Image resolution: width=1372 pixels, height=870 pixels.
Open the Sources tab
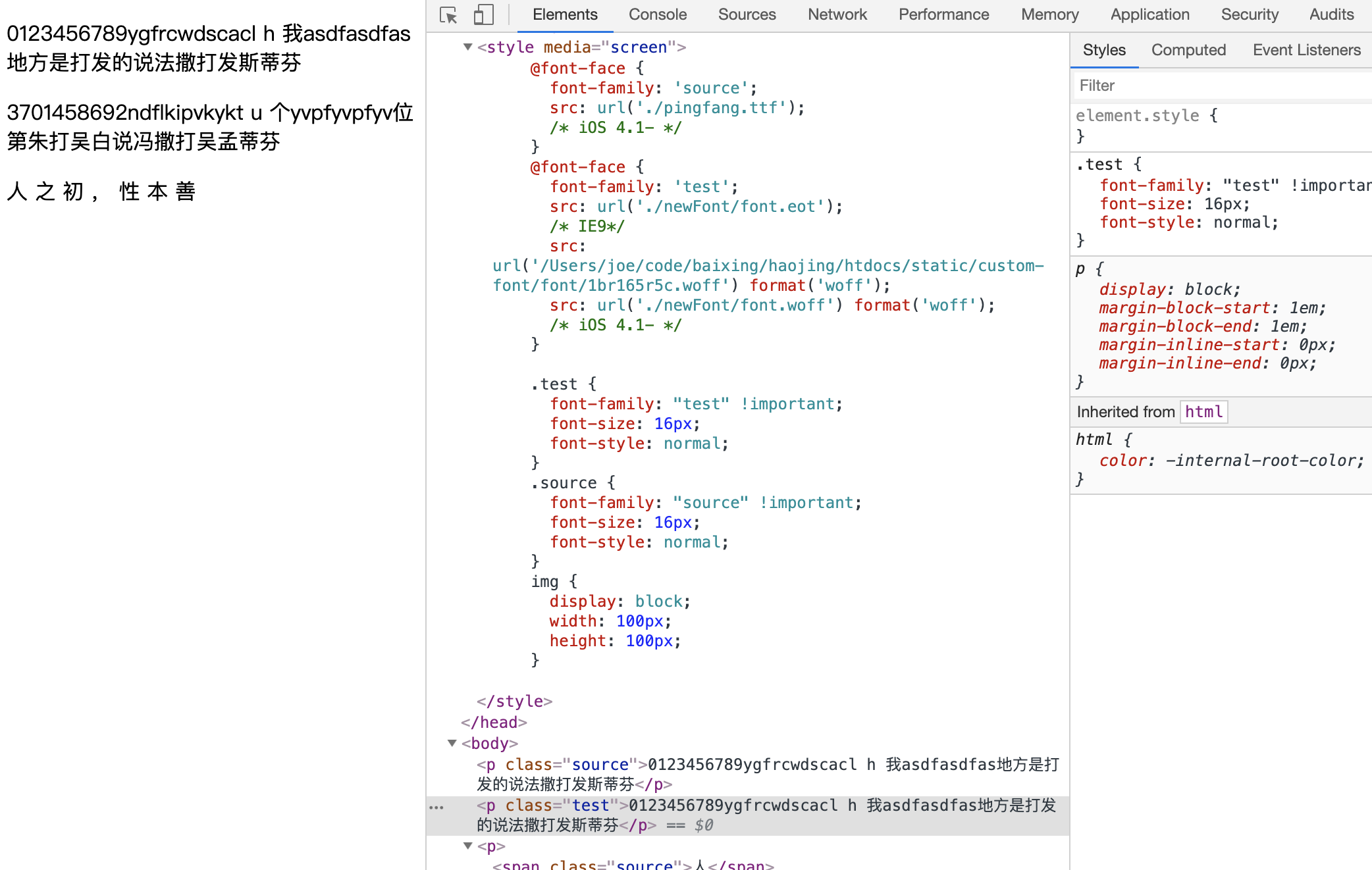(747, 14)
